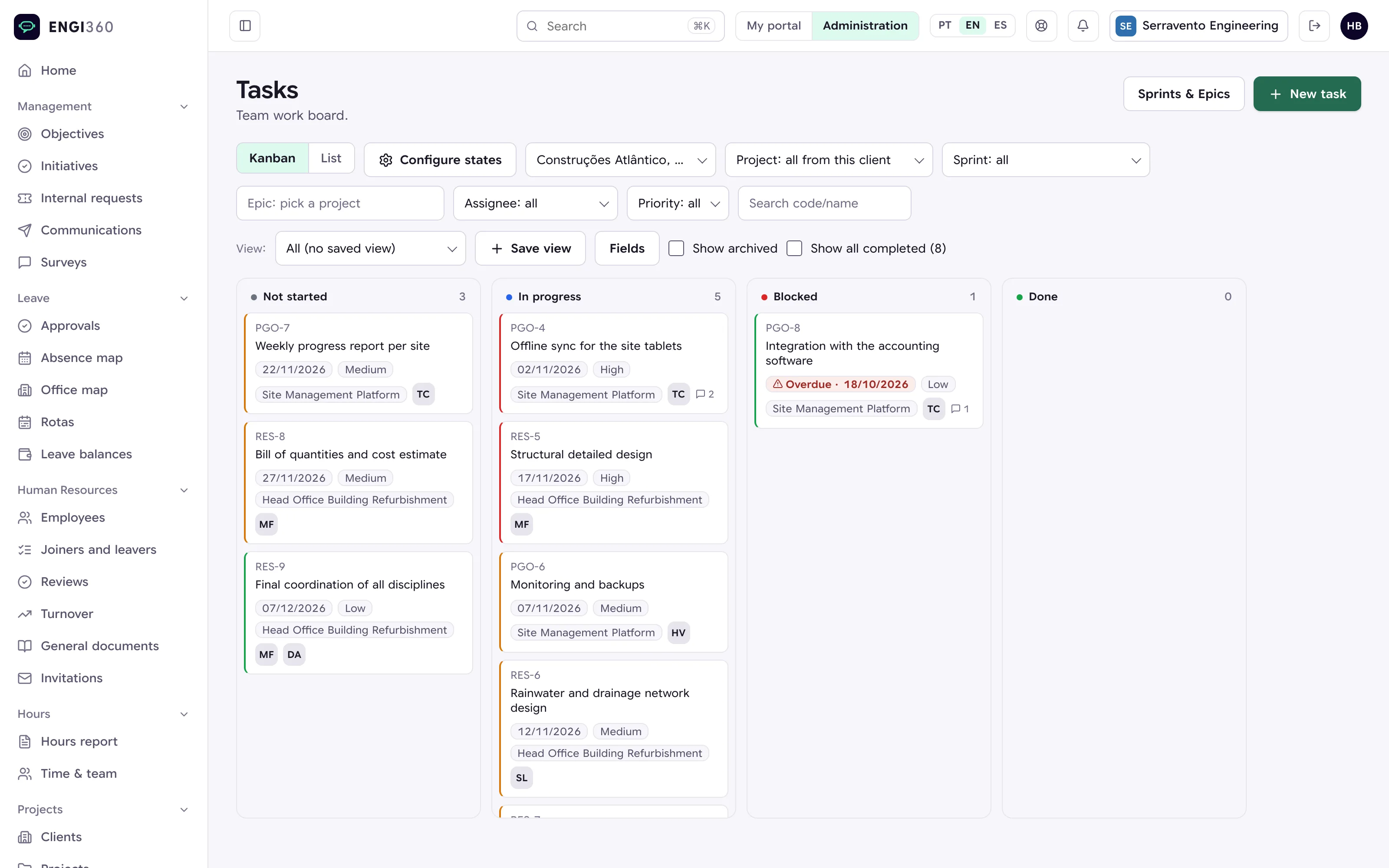Enable the Show archived checkbox
Viewport: 1389px width, 868px height.
click(676, 249)
